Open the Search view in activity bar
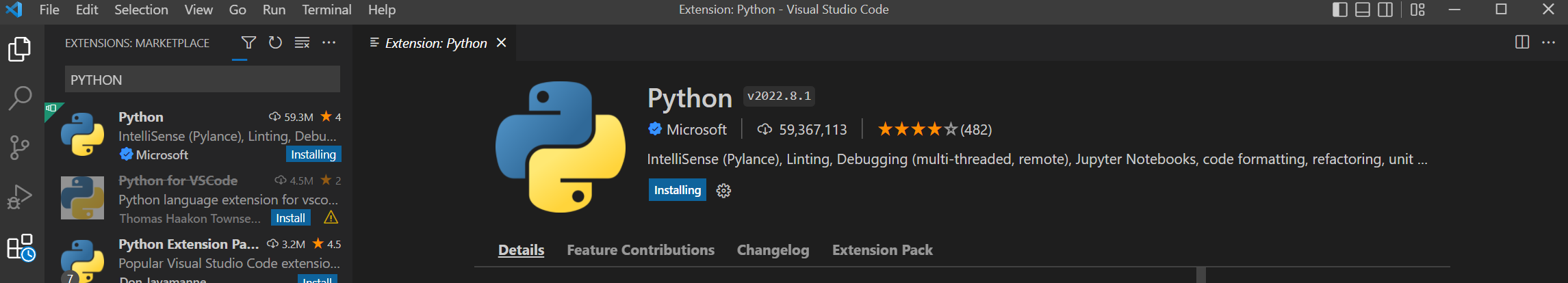The image size is (1568, 283). pos(20,98)
